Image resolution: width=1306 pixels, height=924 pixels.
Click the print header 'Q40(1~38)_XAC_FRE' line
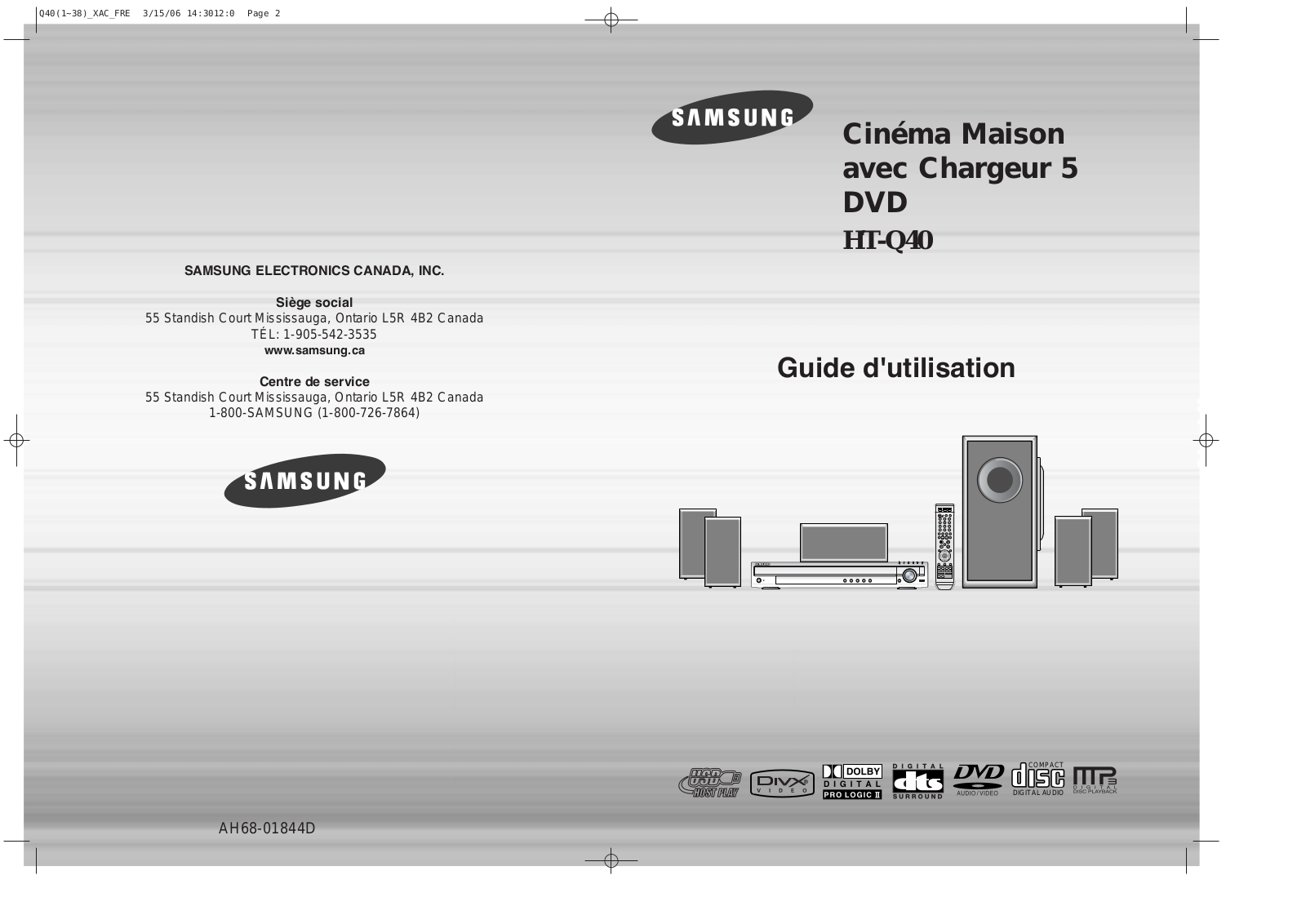pyautogui.click(x=160, y=13)
